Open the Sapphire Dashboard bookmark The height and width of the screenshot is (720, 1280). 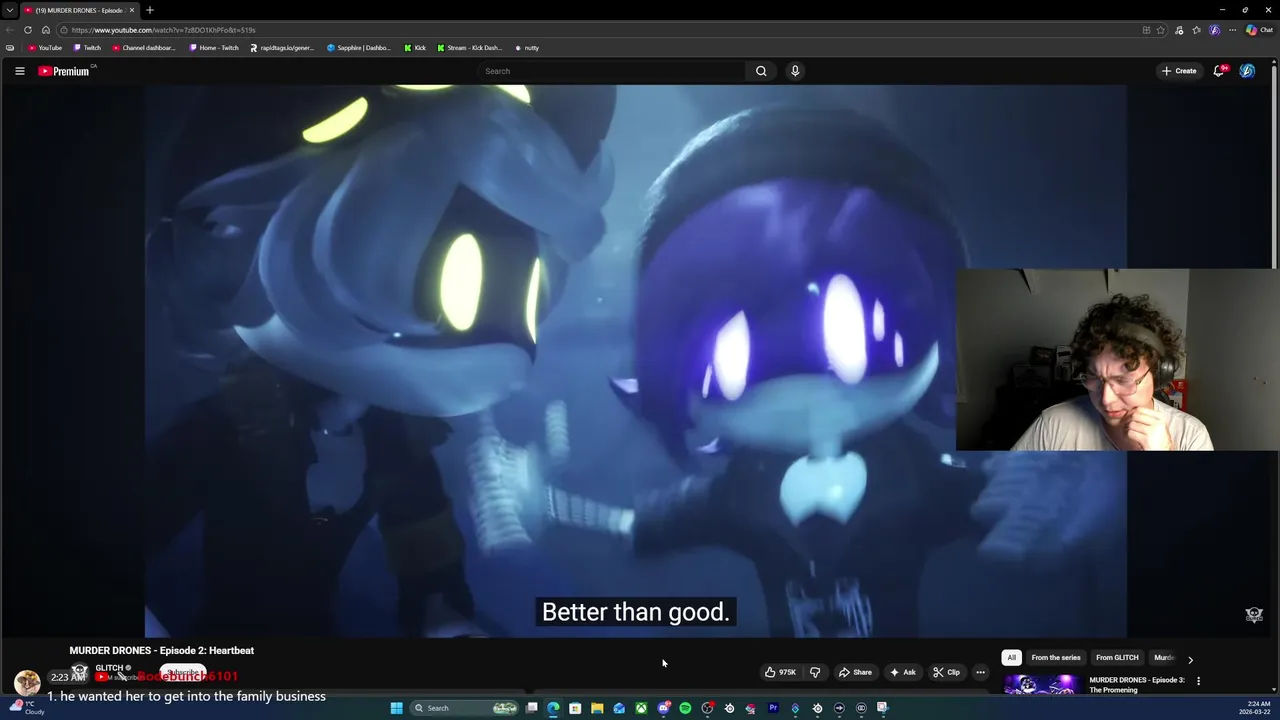point(359,48)
